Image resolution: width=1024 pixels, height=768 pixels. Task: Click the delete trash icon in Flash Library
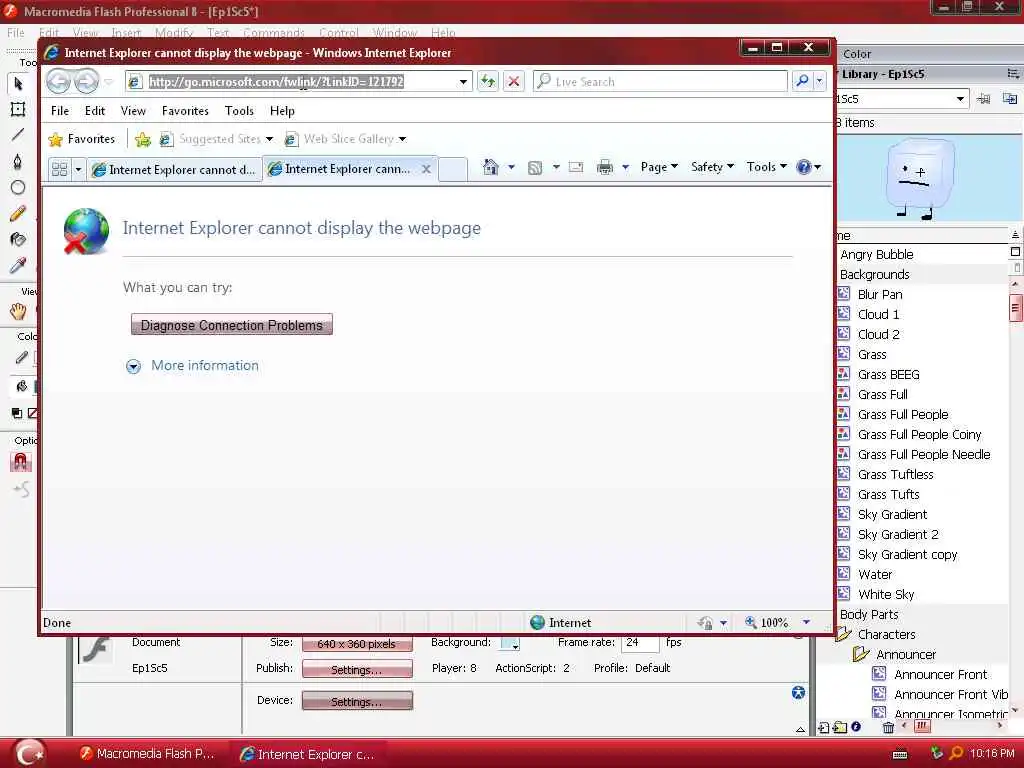888,727
